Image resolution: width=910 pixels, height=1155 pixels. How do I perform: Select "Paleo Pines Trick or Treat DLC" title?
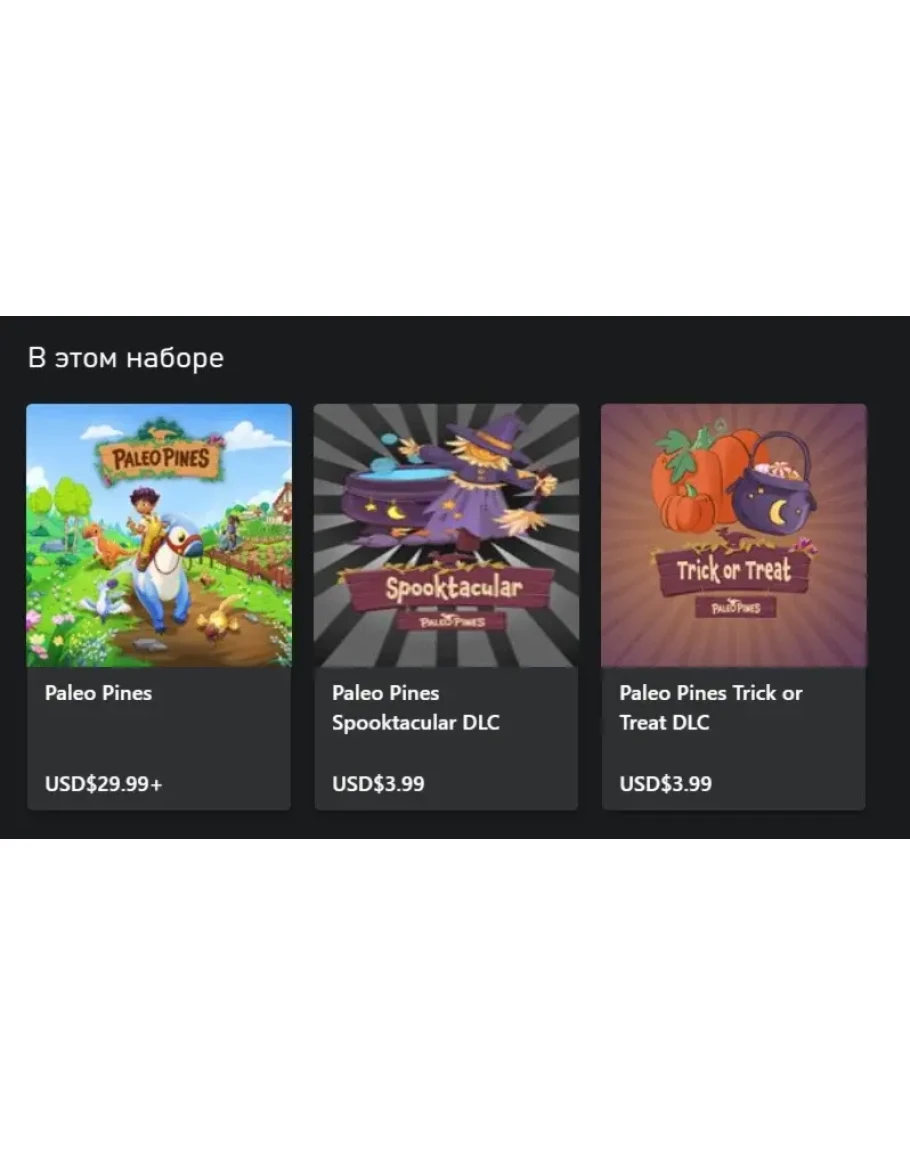(x=710, y=708)
